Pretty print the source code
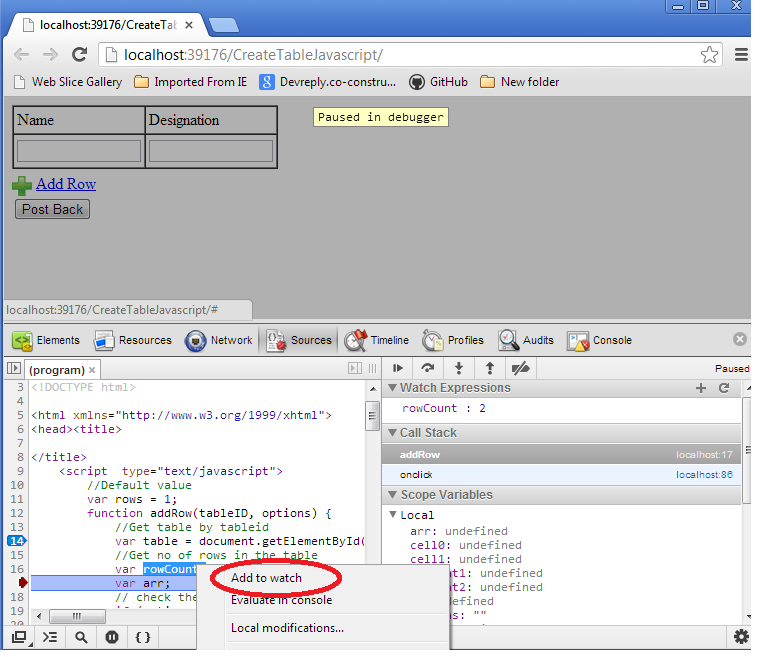 tap(143, 636)
